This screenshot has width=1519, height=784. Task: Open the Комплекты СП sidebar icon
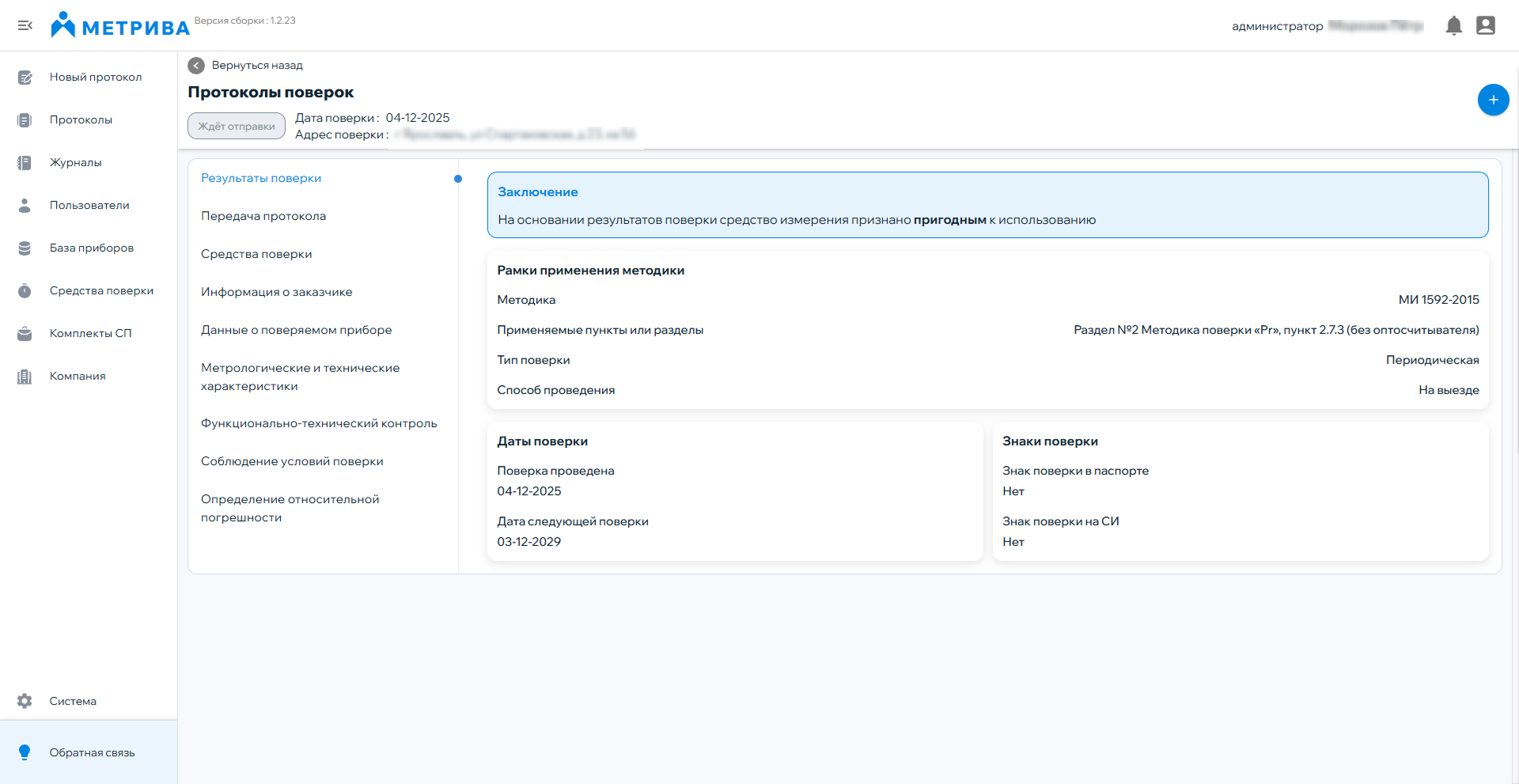pyautogui.click(x=25, y=333)
